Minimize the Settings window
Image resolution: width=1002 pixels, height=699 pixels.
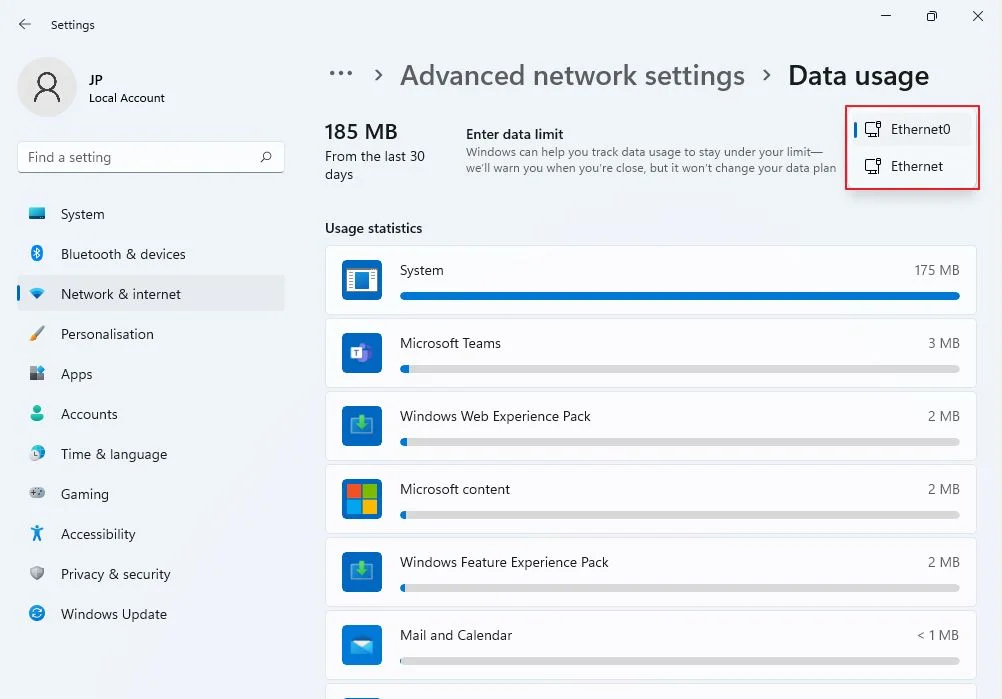coord(886,16)
